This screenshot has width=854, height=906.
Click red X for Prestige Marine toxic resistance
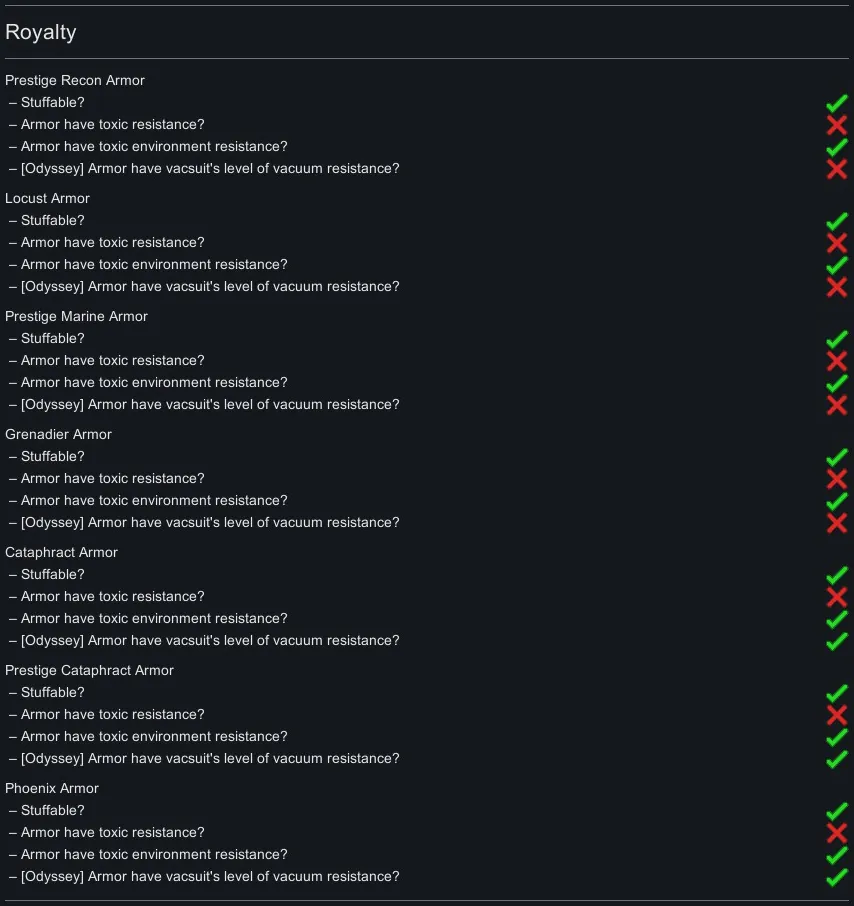click(x=837, y=361)
